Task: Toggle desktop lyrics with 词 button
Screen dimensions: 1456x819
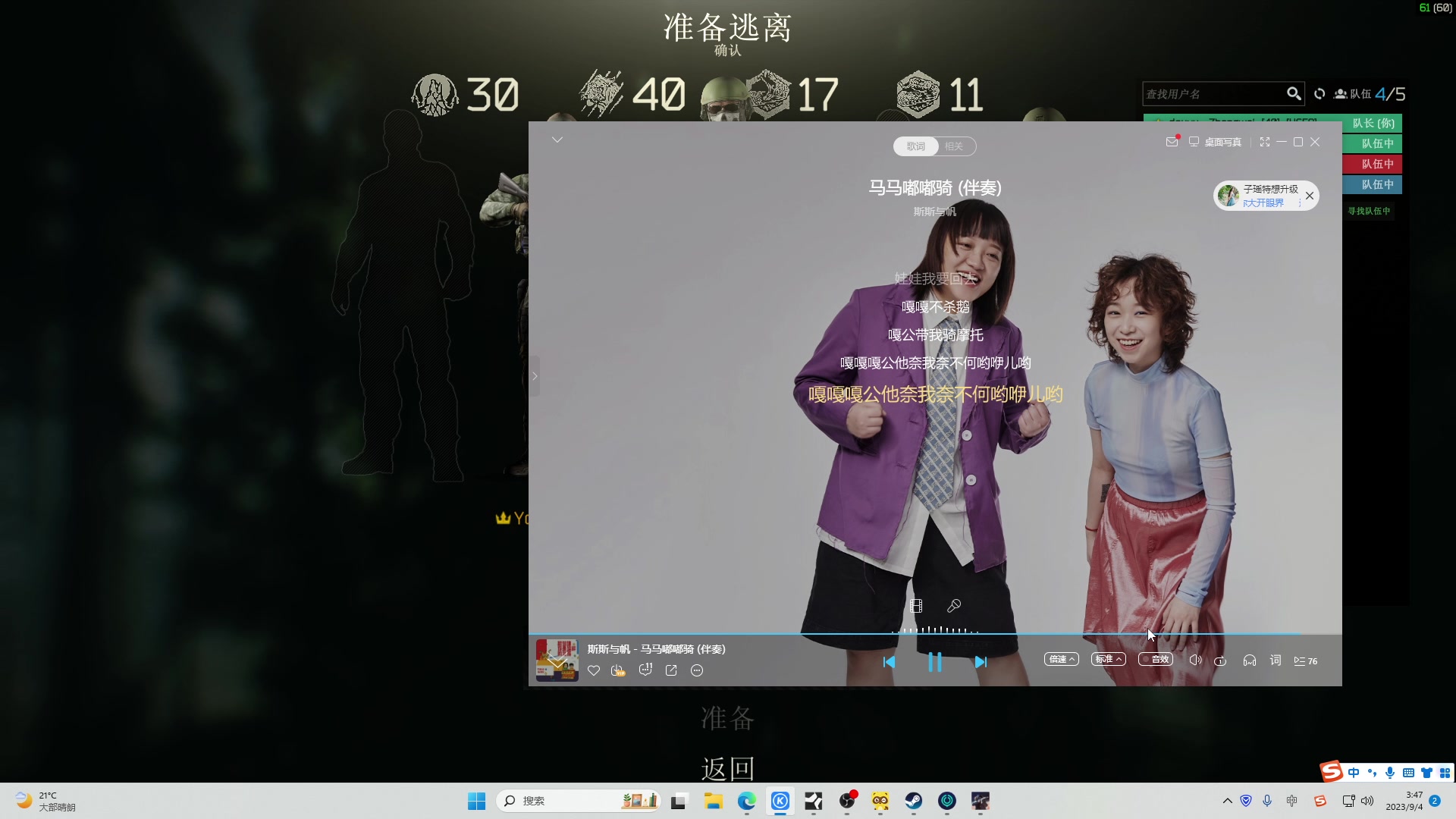Action: click(x=1276, y=661)
